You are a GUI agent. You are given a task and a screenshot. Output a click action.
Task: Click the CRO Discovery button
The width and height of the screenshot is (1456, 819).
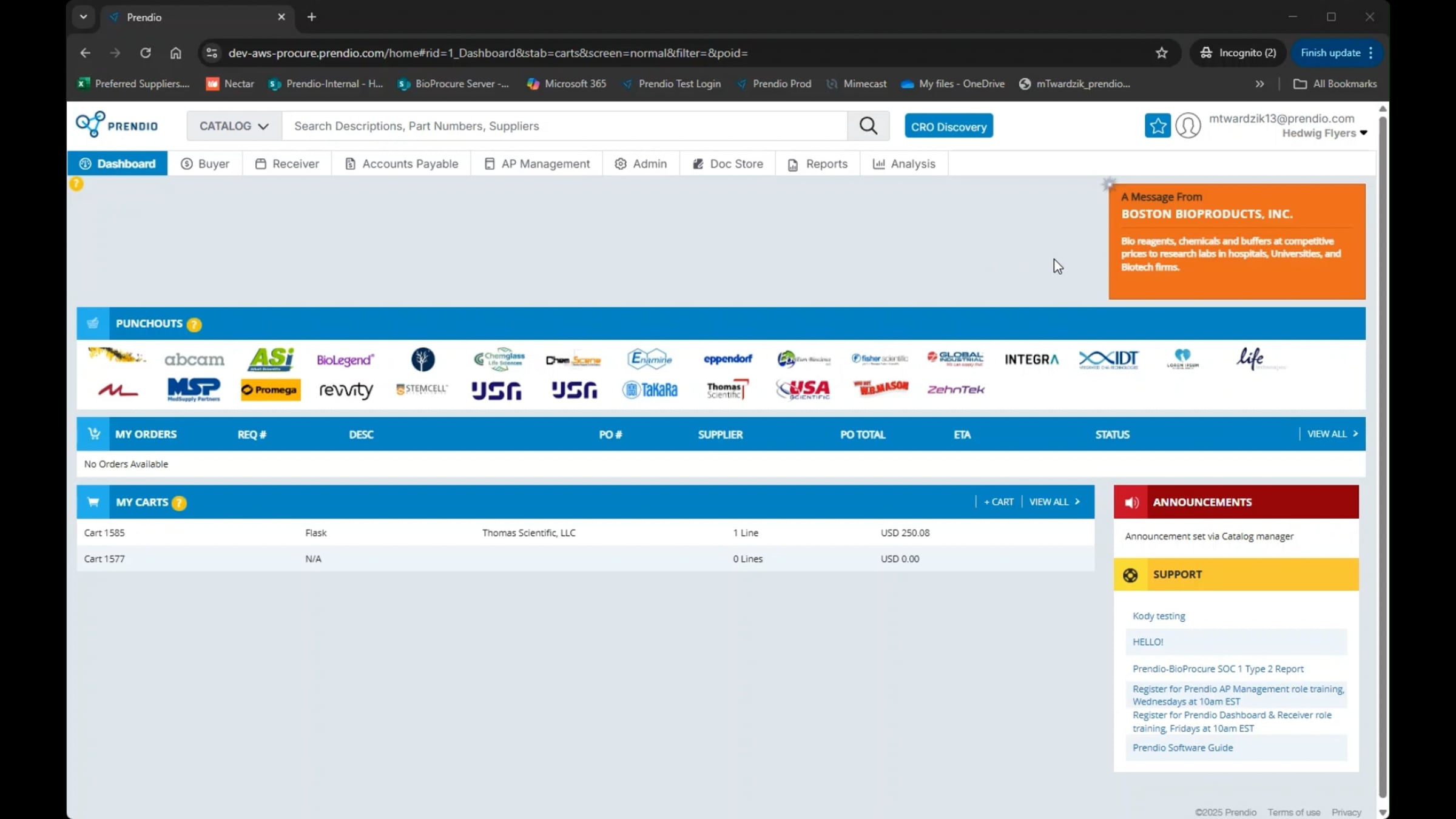pyautogui.click(x=949, y=126)
